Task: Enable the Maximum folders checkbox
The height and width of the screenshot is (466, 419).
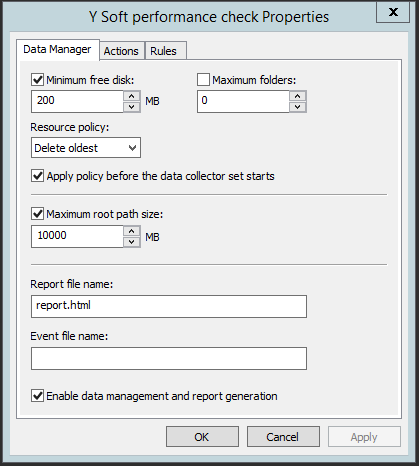Action: [203, 80]
